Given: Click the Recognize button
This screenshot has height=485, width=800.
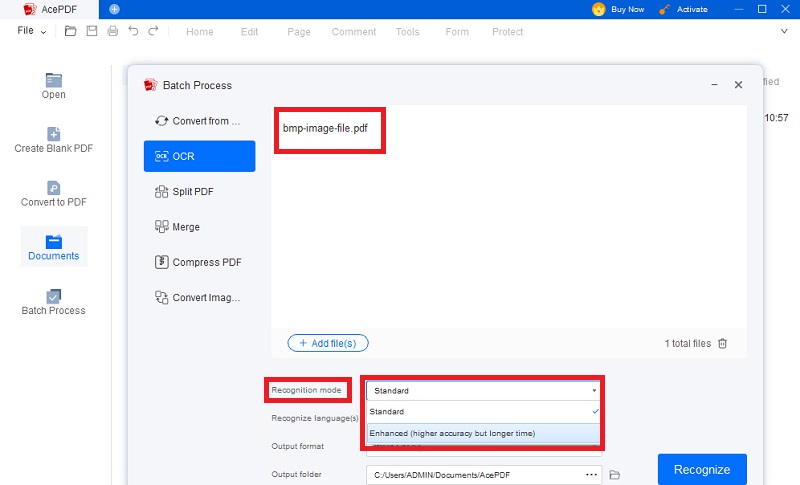Looking at the screenshot, I should (702, 470).
